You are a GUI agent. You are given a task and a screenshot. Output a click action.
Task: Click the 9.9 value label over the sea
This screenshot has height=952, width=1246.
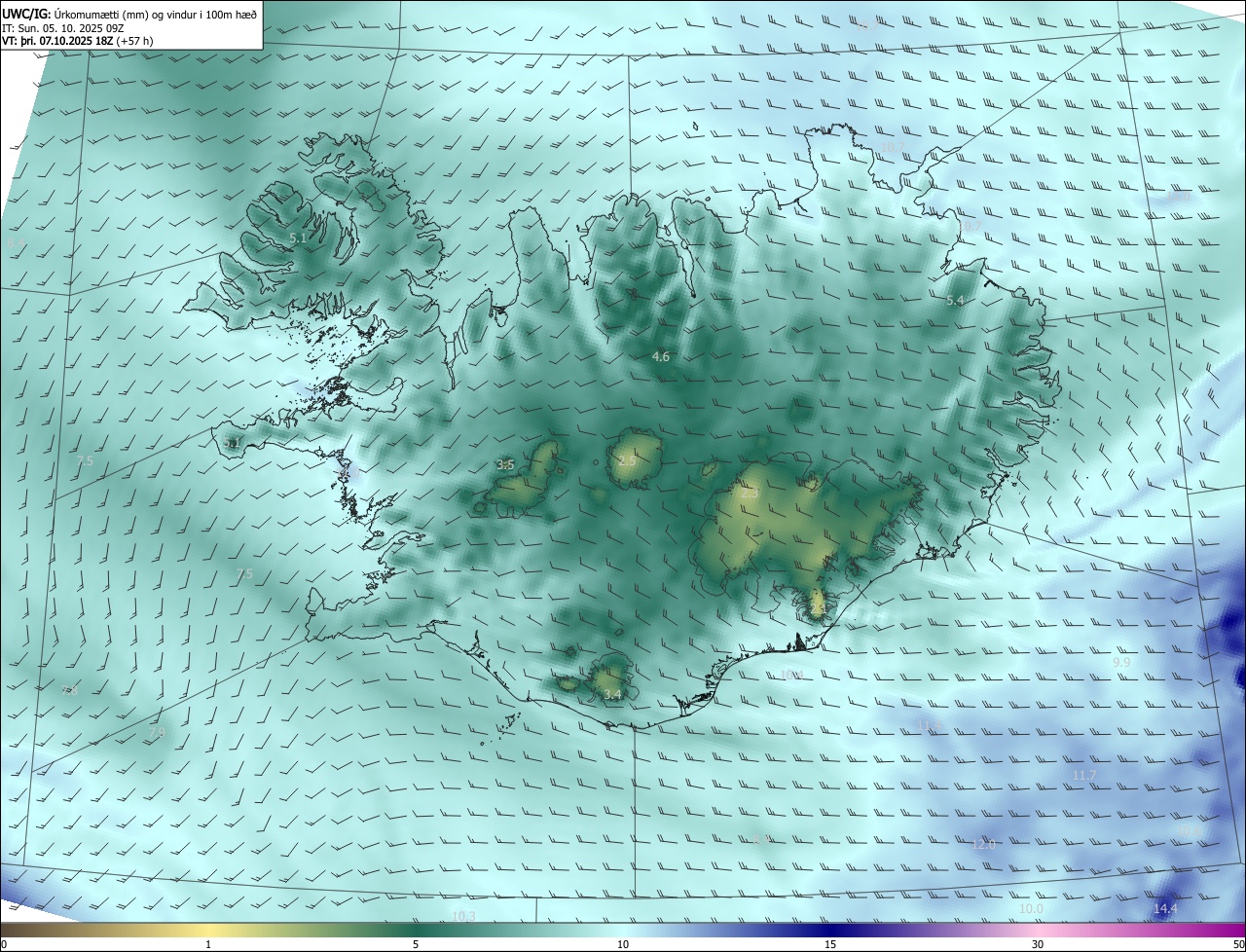1121,662
